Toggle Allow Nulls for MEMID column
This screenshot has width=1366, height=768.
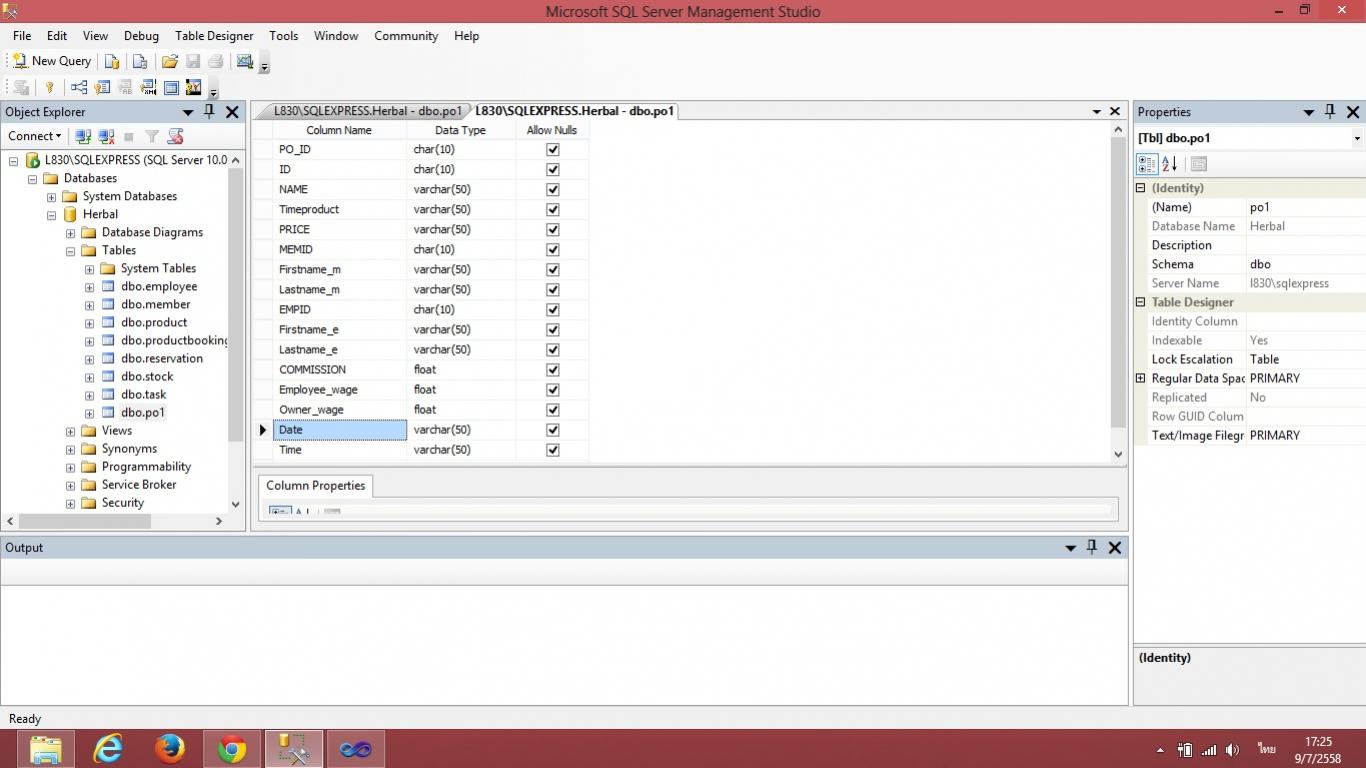pos(553,250)
